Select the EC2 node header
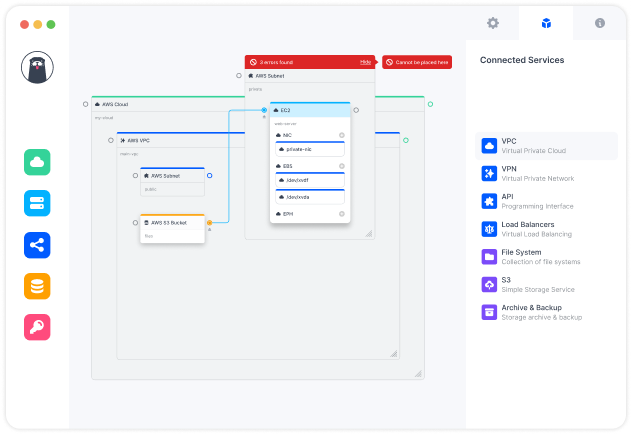Image resolution: width=632 pixels, height=435 pixels. pyautogui.click(x=310, y=110)
